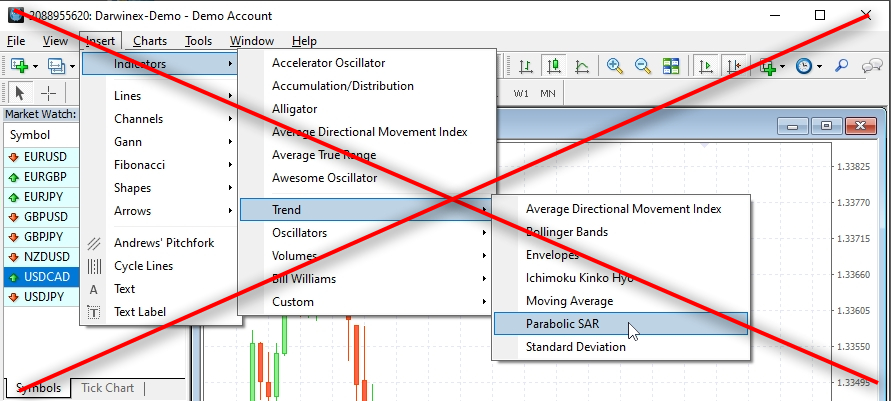Choose Andrews' Pitchfork from Insert menu

coord(161,243)
